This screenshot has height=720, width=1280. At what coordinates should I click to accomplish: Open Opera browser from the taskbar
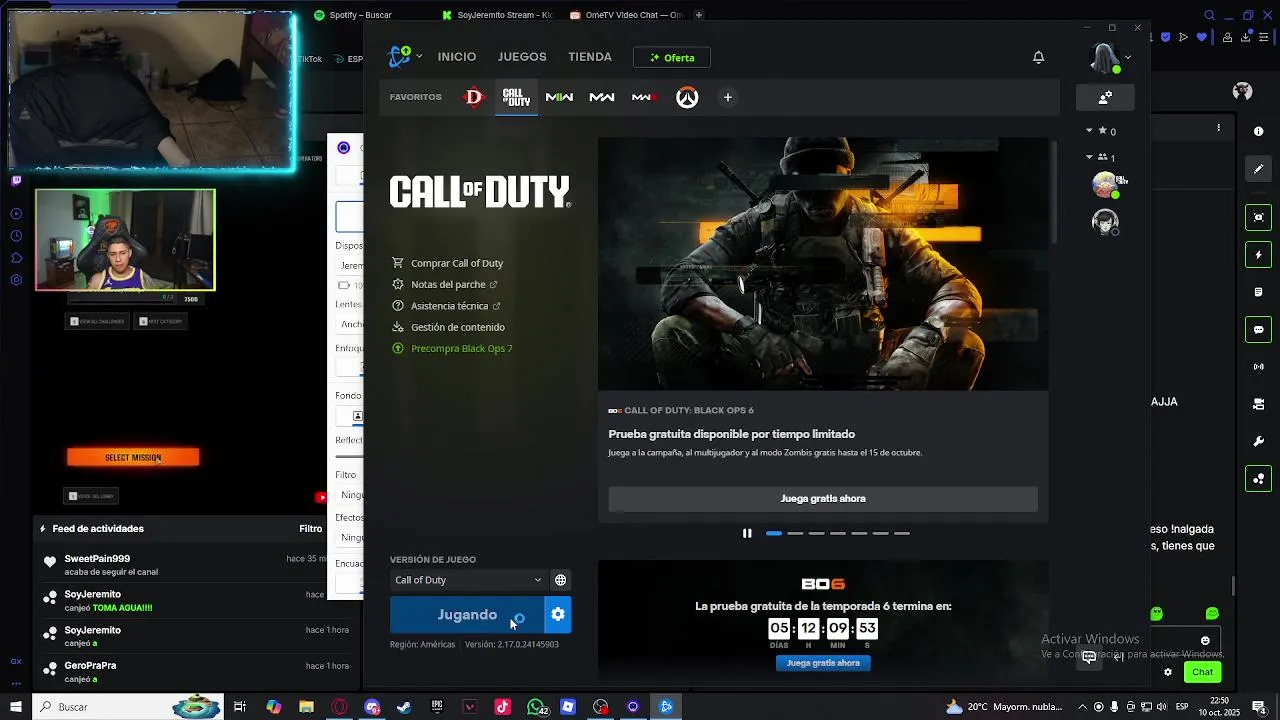pos(339,707)
